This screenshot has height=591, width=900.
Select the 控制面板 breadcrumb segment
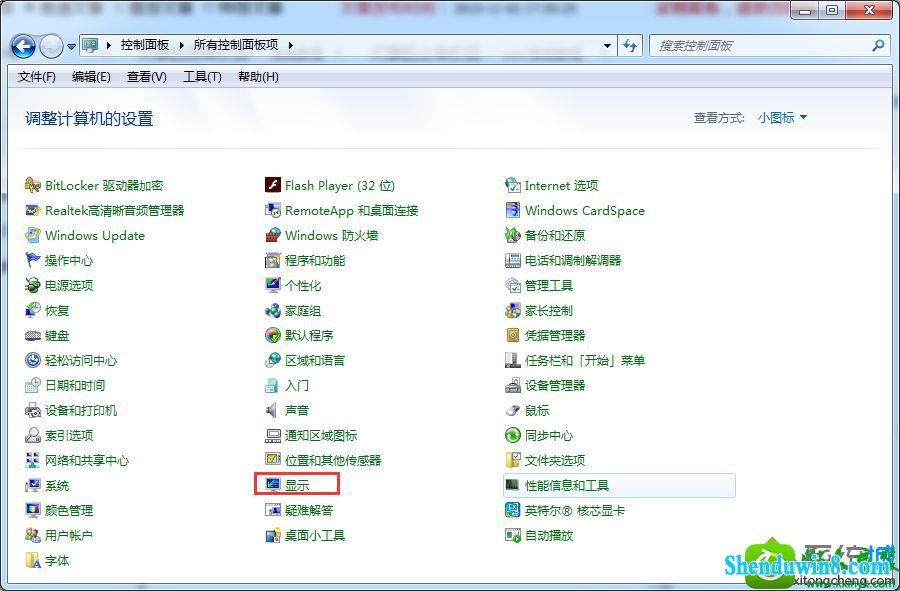(x=145, y=45)
